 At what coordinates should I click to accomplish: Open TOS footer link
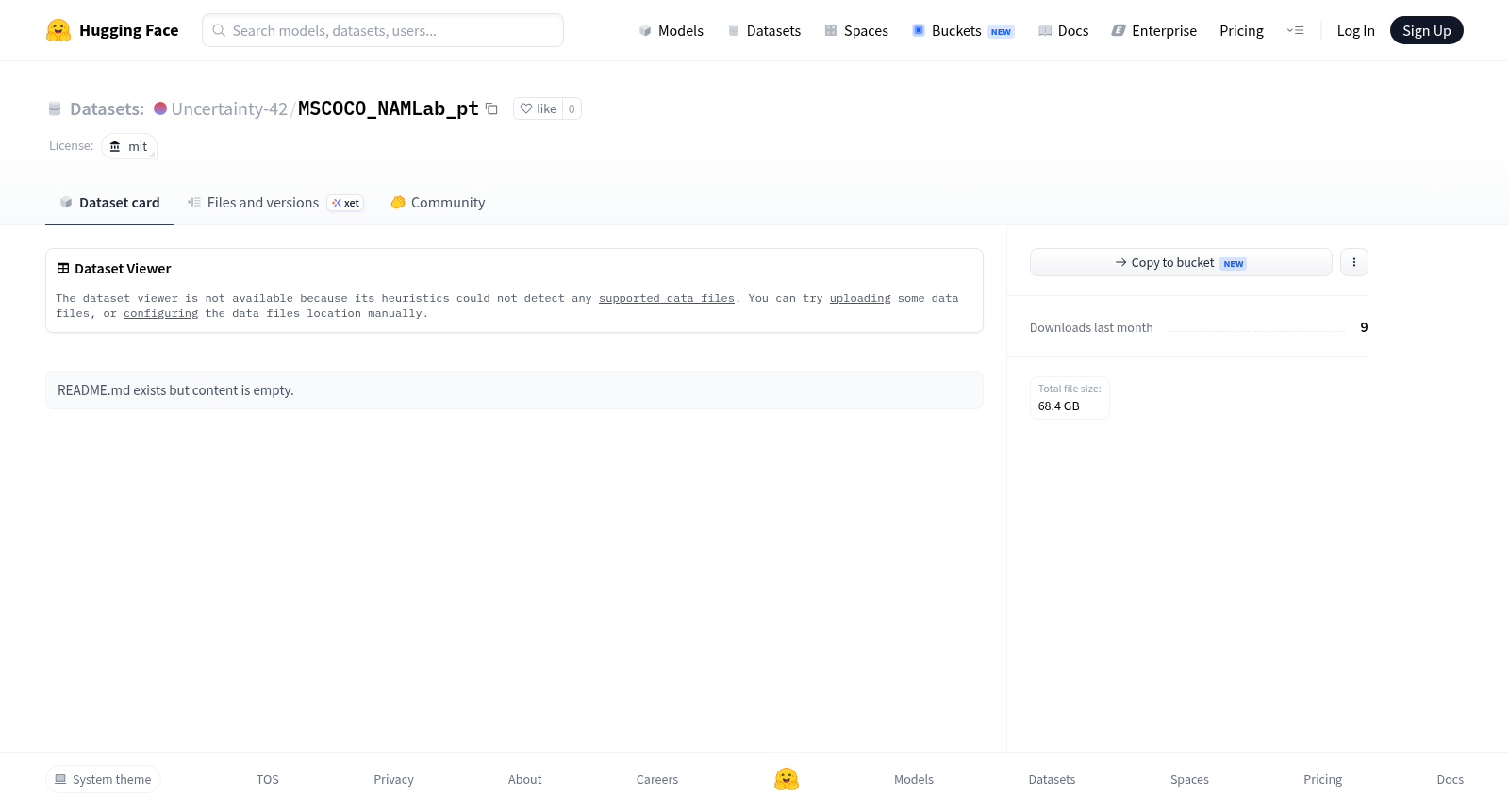268,779
